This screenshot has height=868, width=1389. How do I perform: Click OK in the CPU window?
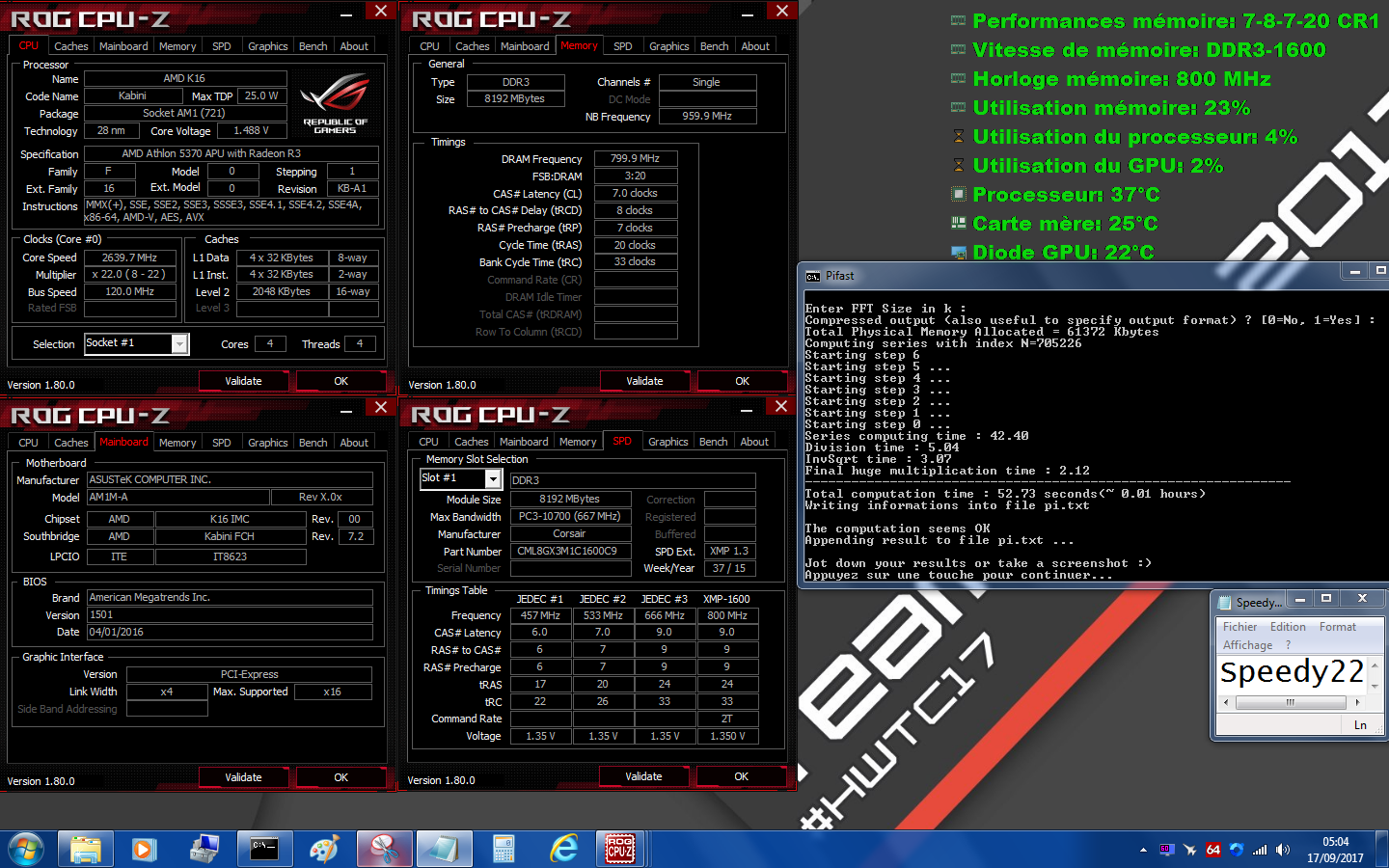(x=340, y=381)
